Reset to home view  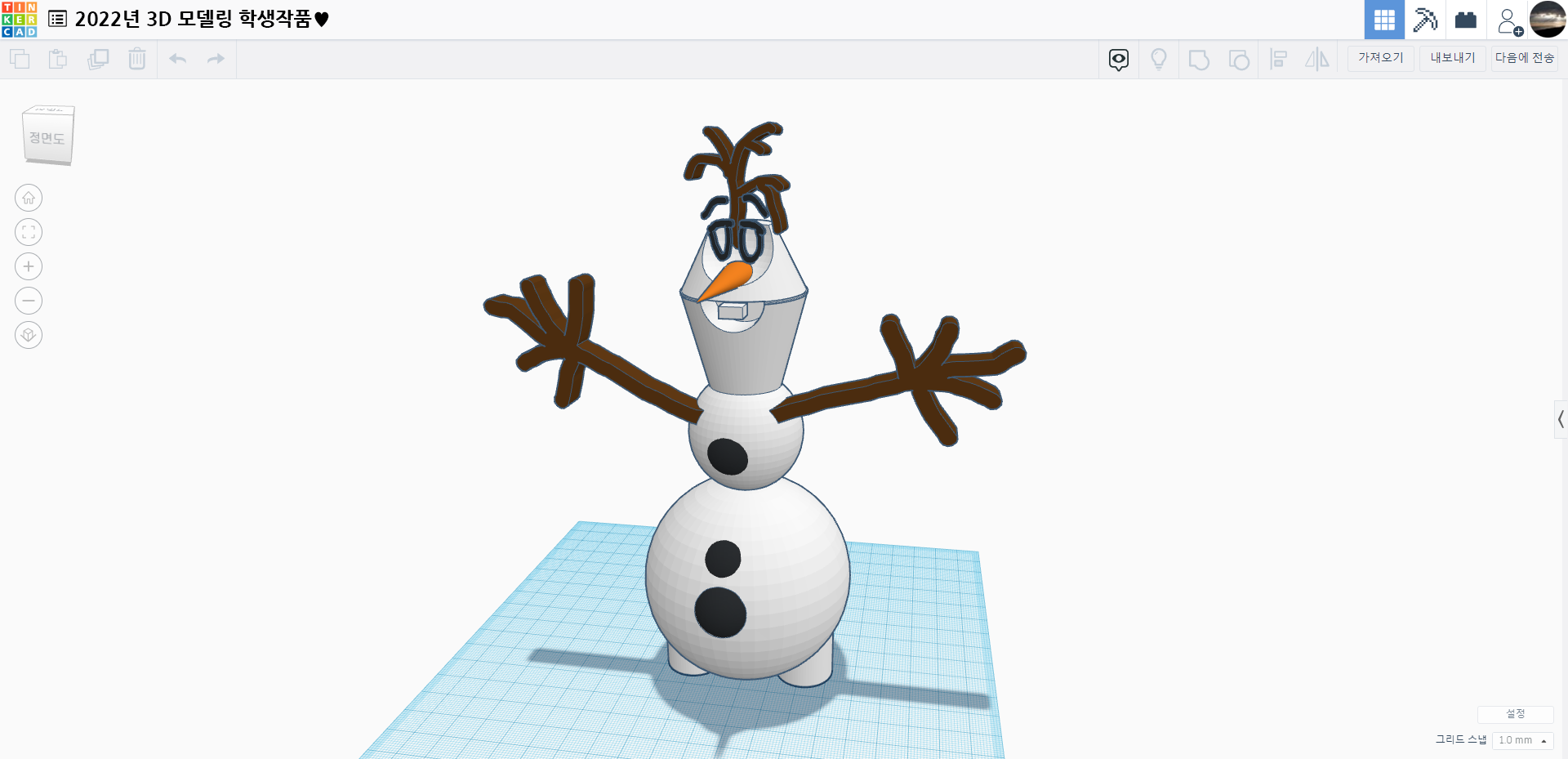[29, 198]
